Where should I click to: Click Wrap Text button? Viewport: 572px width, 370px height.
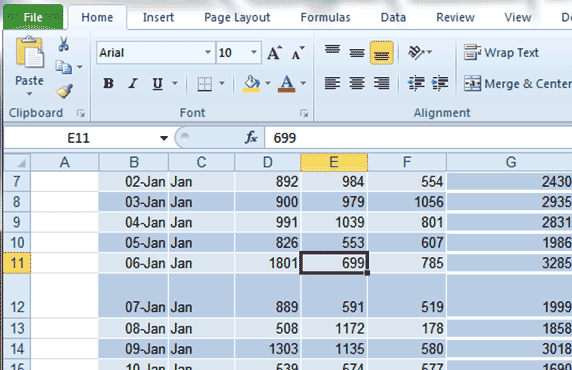click(x=501, y=53)
